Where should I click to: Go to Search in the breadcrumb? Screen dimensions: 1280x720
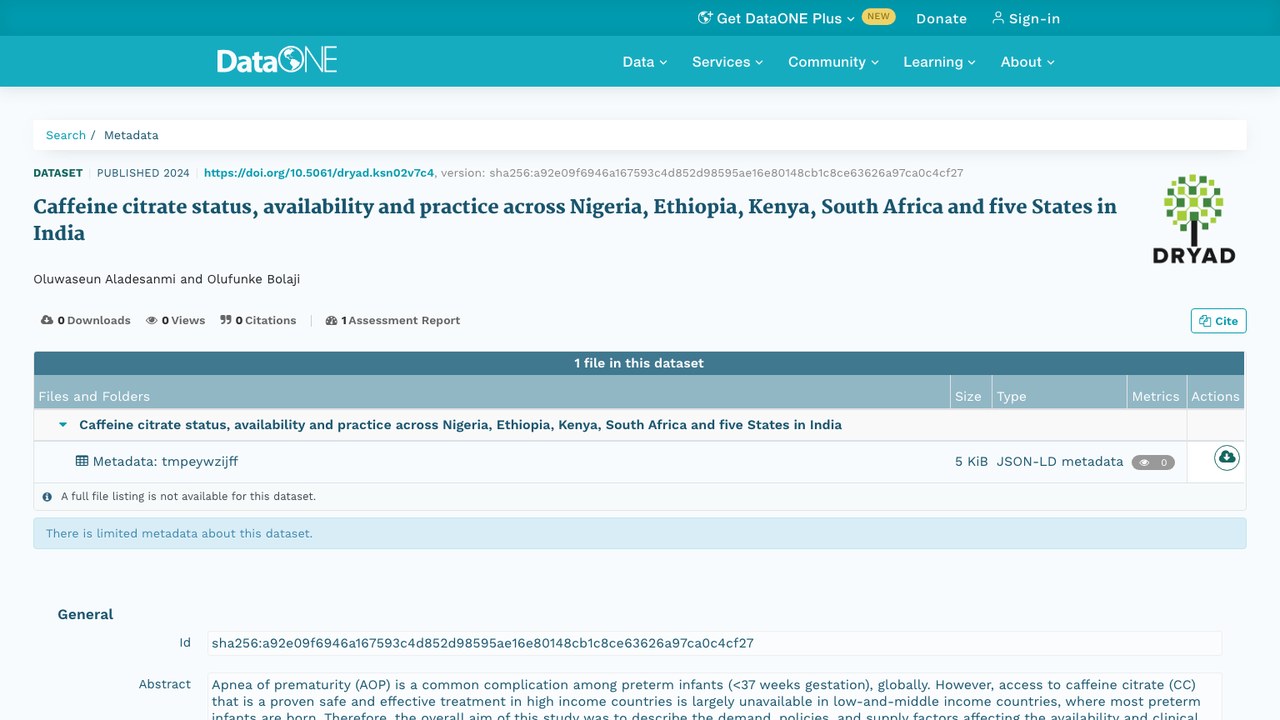coord(66,135)
